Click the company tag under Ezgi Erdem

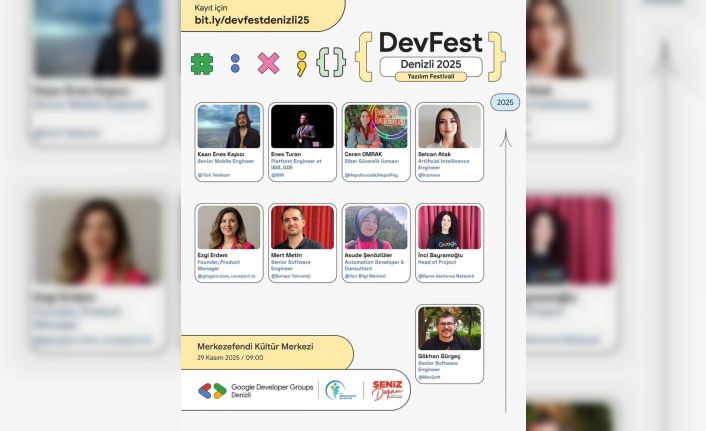click(x=226, y=276)
